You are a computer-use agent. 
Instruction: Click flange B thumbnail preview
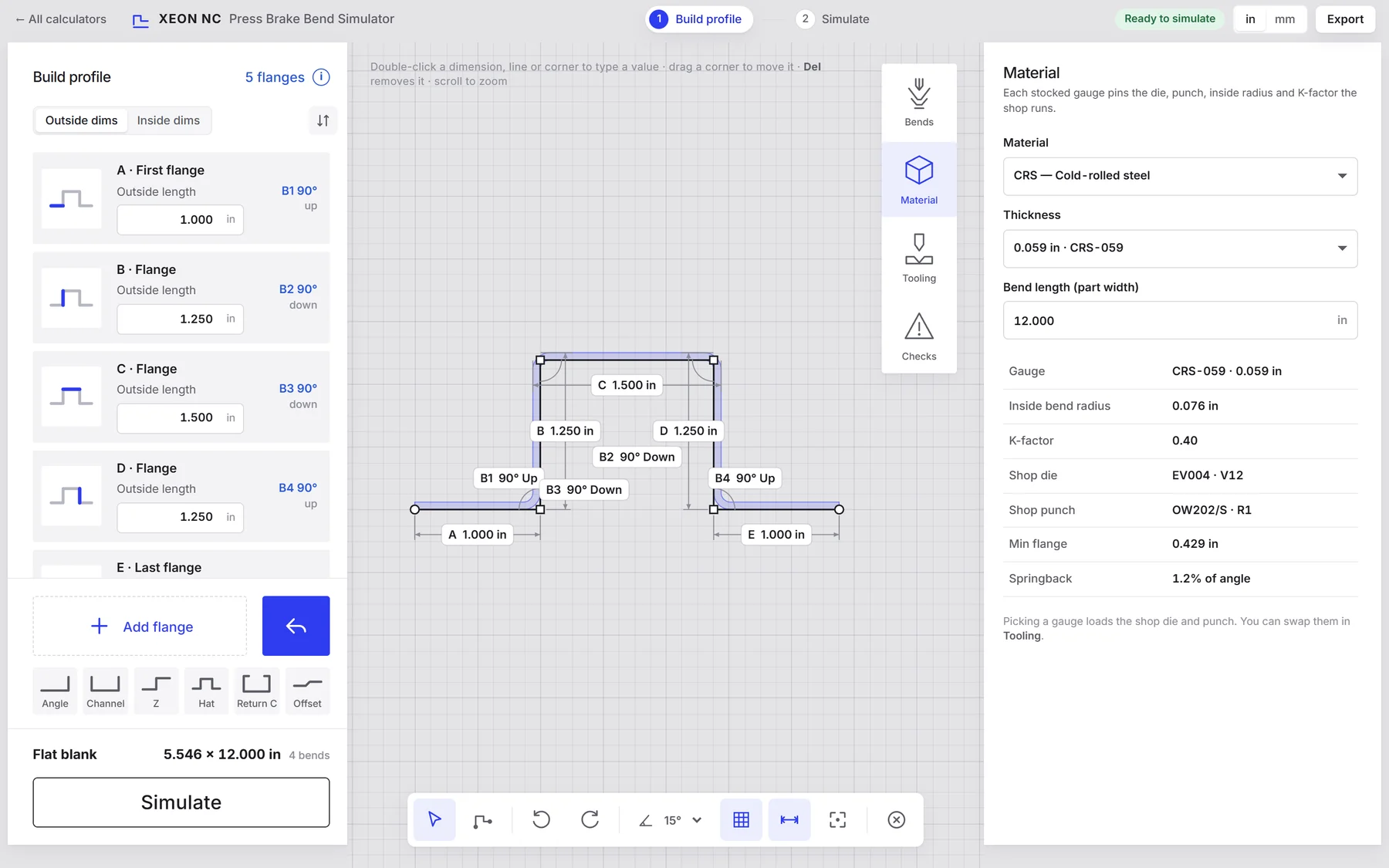coord(71,298)
